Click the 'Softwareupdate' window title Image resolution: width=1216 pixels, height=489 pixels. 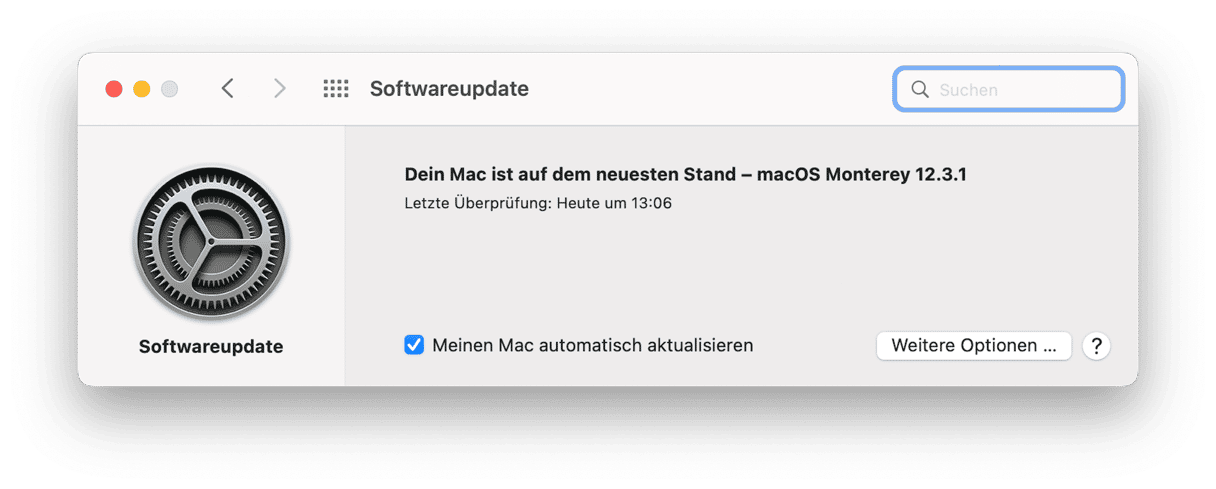[x=449, y=89]
